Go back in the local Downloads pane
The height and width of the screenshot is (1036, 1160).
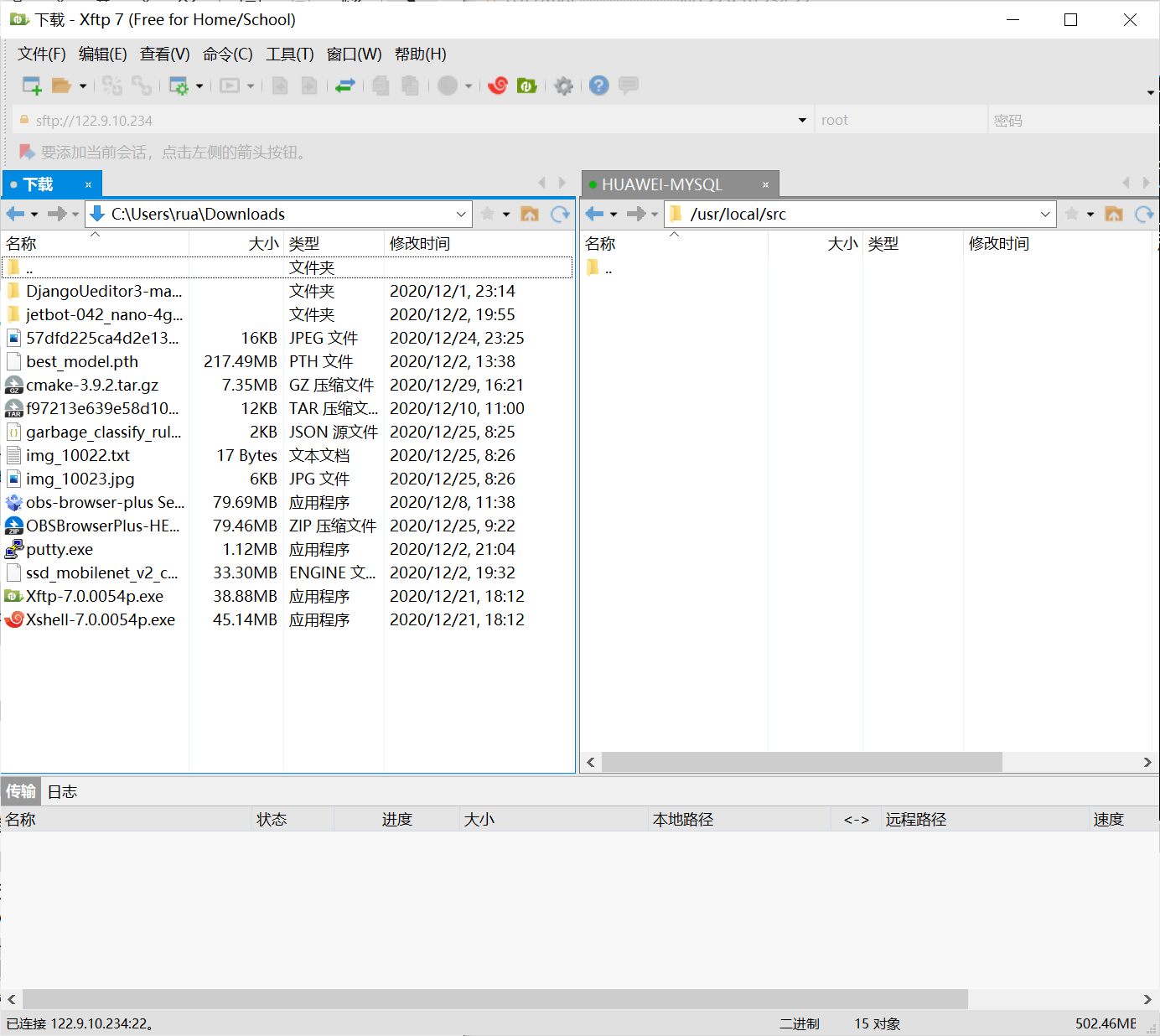(x=15, y=214)
